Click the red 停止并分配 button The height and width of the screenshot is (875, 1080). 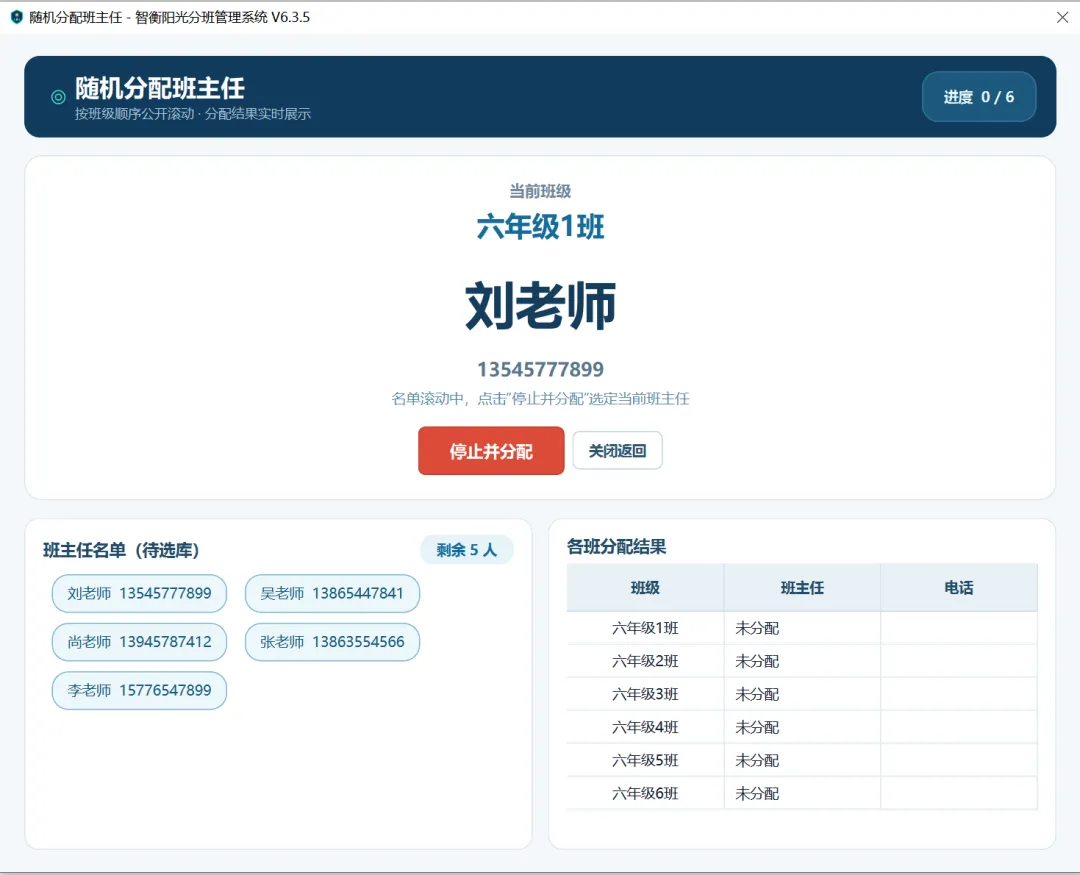coord(491,451)
